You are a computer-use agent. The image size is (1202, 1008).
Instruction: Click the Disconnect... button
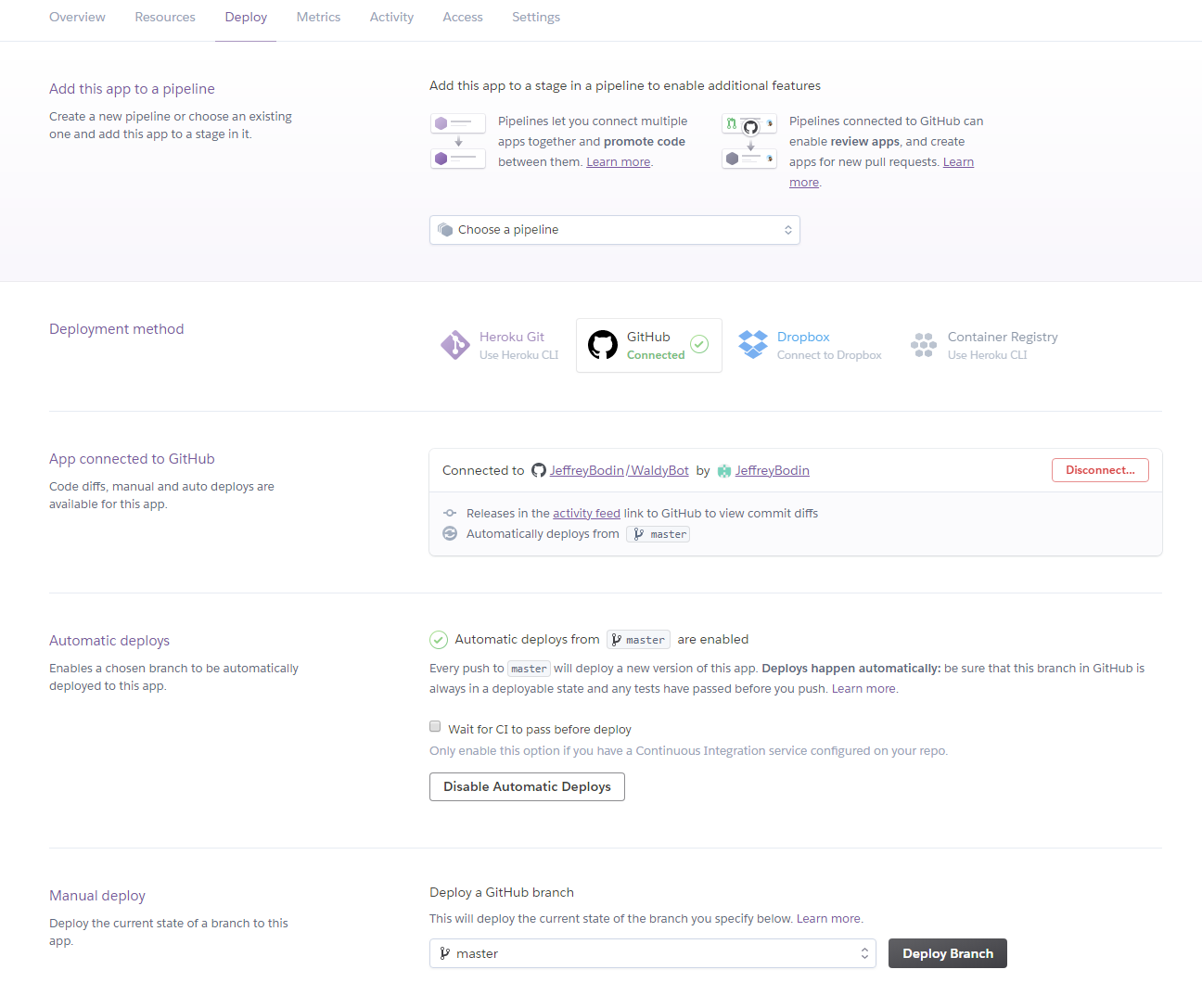[x=1100, y=470]
